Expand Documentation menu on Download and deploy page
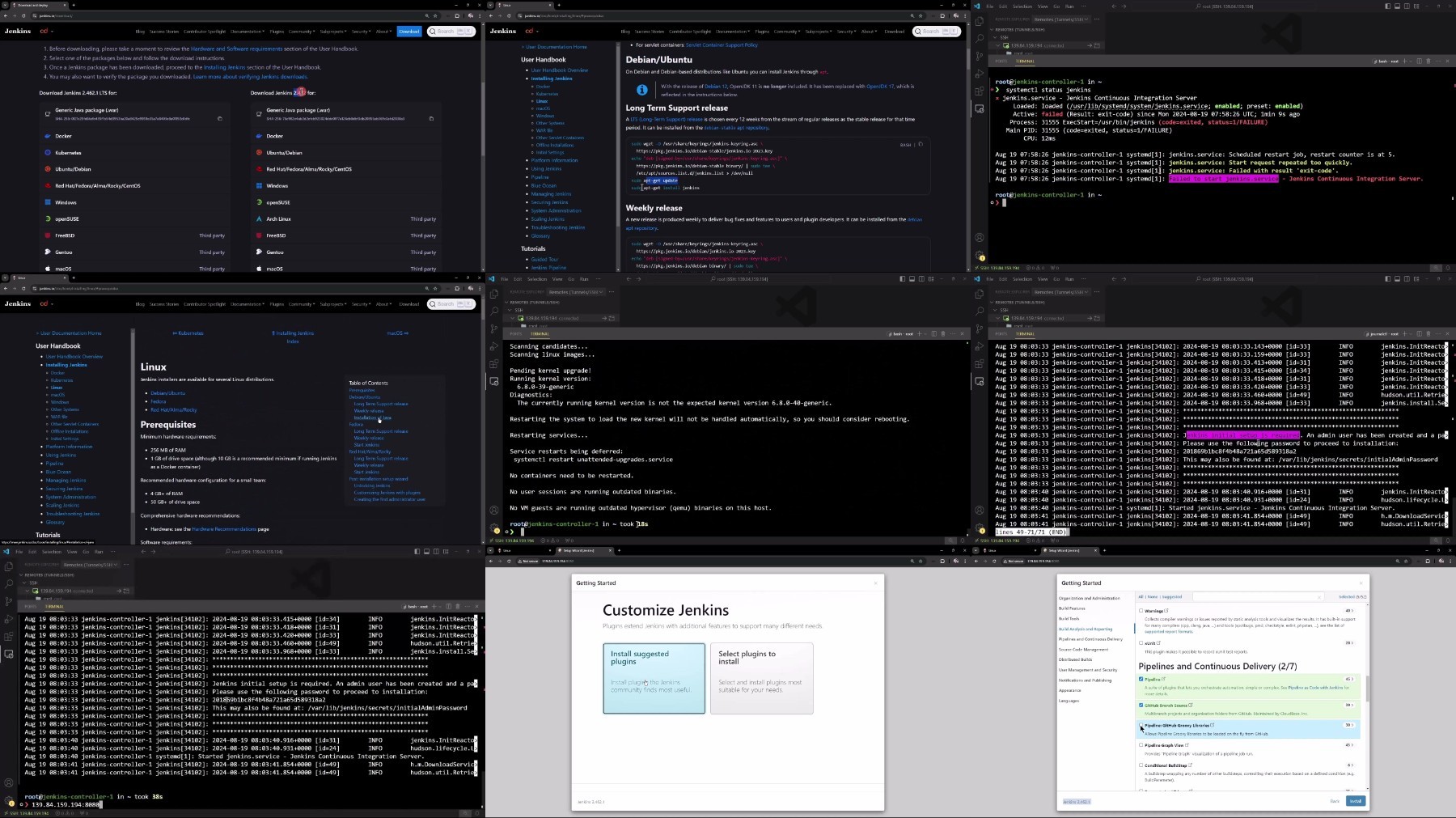This screenshot has height=818, width=1456. (x=248, y=32)
